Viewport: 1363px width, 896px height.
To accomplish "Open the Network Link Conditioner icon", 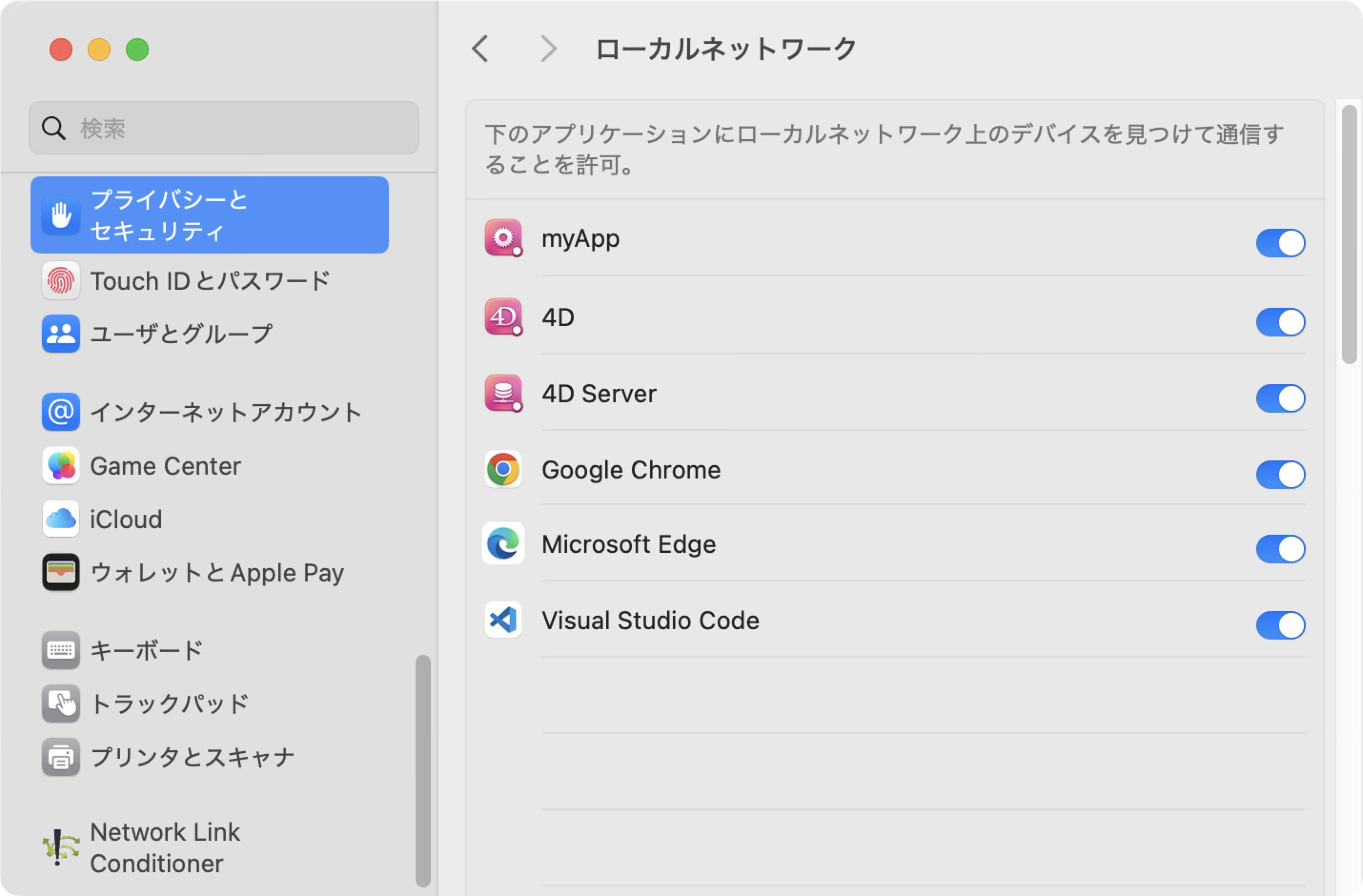I will click(61, 847).
